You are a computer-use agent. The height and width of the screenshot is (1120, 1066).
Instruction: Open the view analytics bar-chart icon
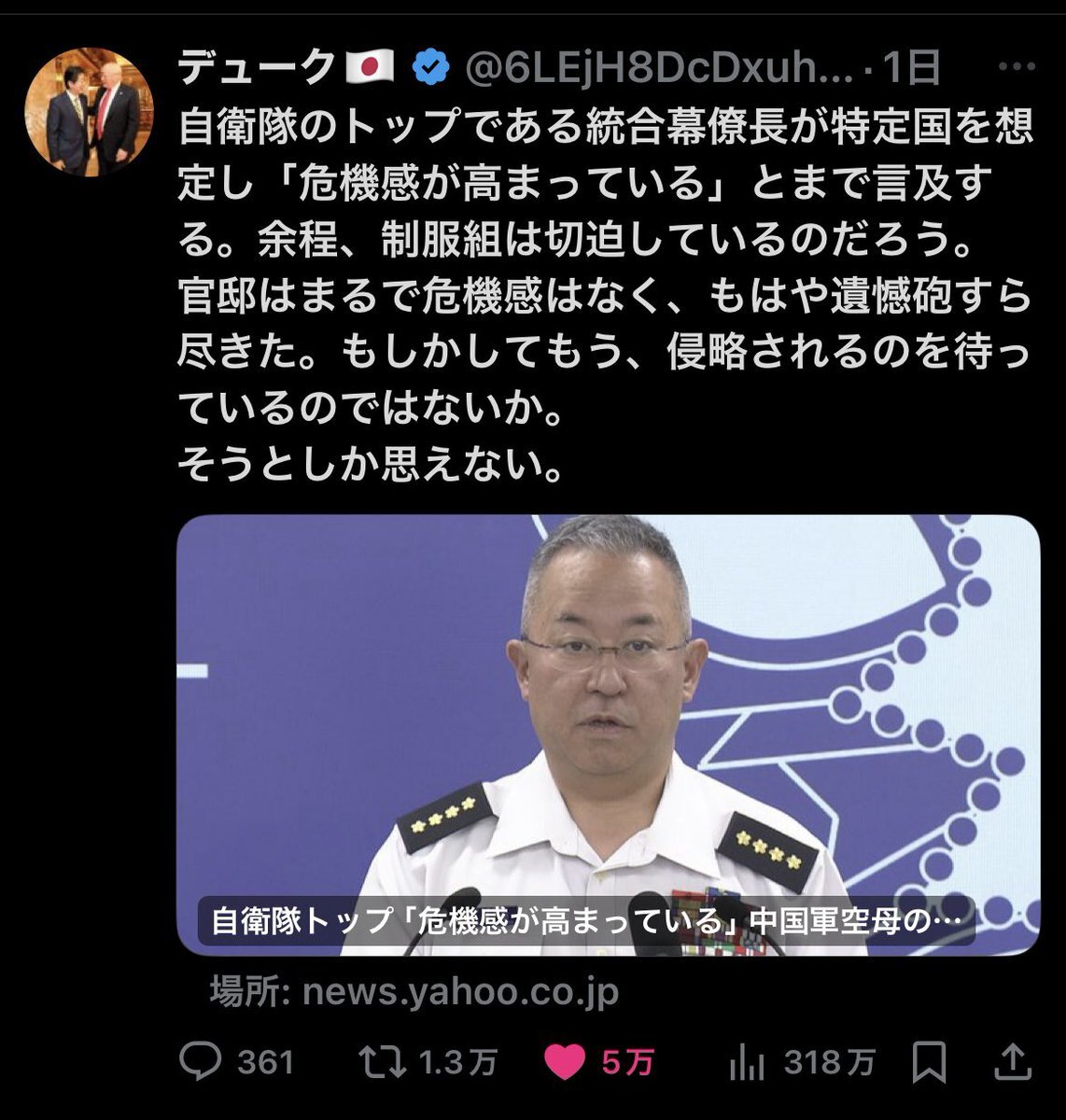[x=746, y=1062]
